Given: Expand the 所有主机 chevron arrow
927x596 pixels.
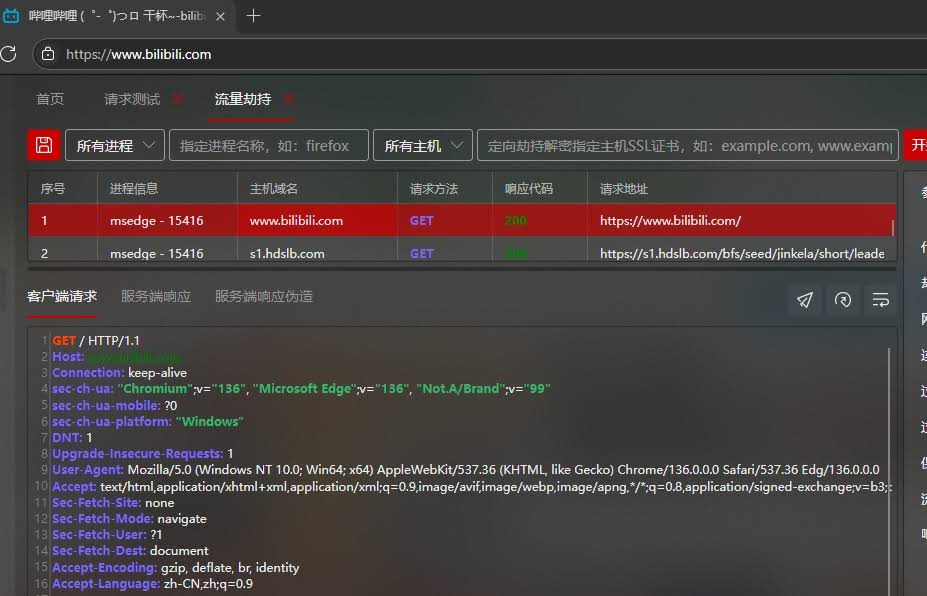Looking at the screenshot, I should [x=459, y=144].
